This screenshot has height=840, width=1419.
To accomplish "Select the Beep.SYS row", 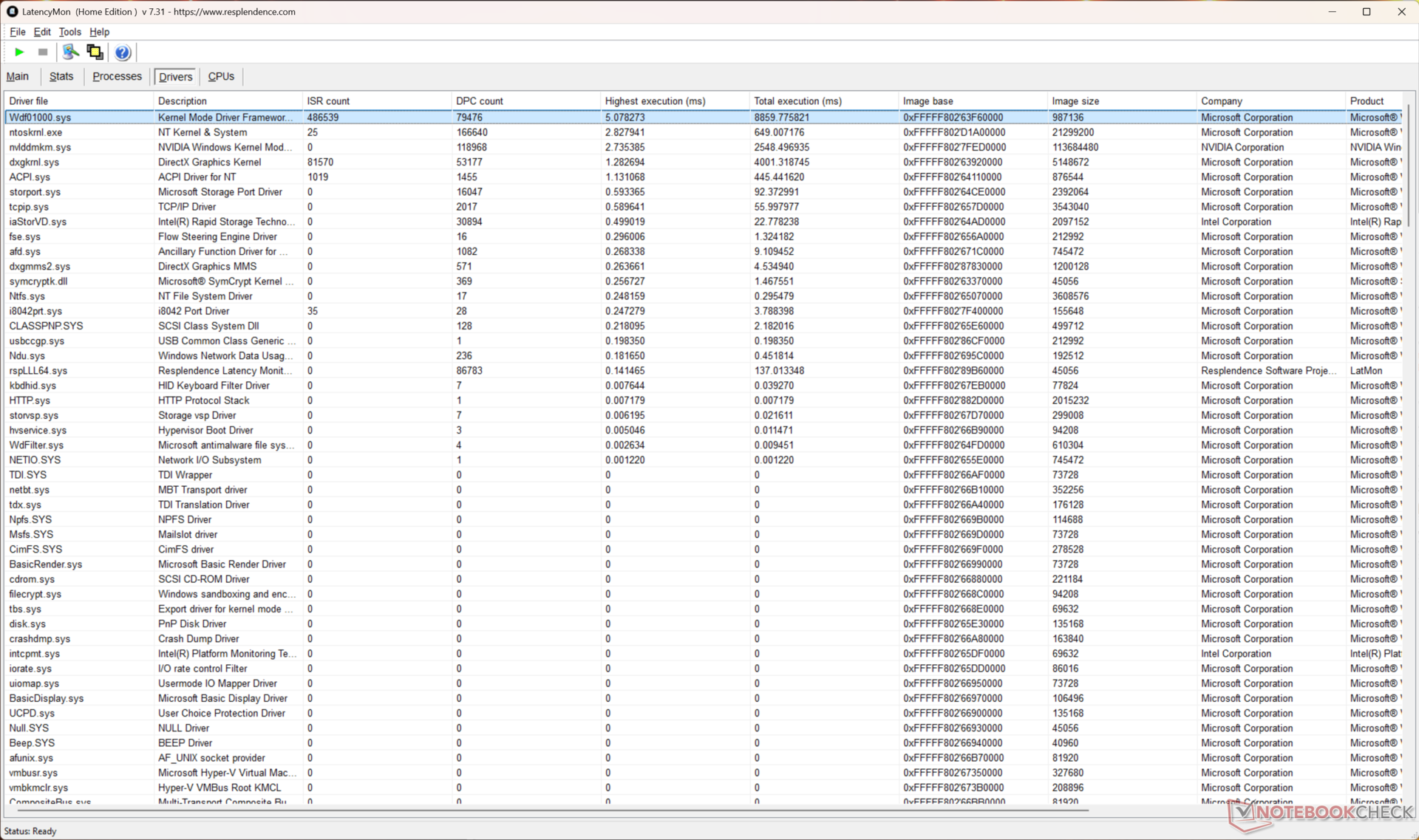I will tap(704, 743).
